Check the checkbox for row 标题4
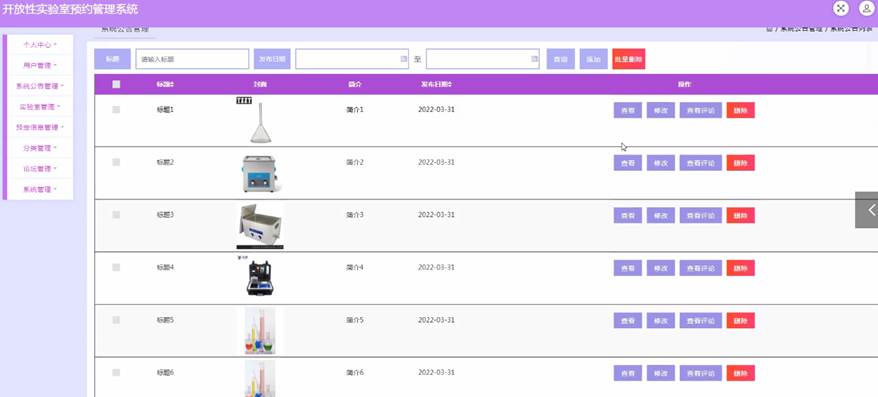Screen dimensions: 878x397 (x=116, y=268)
